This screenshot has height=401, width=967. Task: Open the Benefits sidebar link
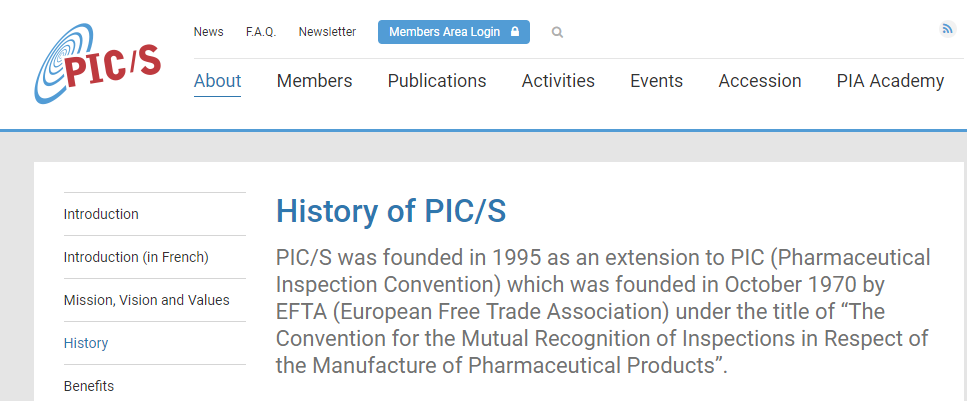tap(89, 386)
